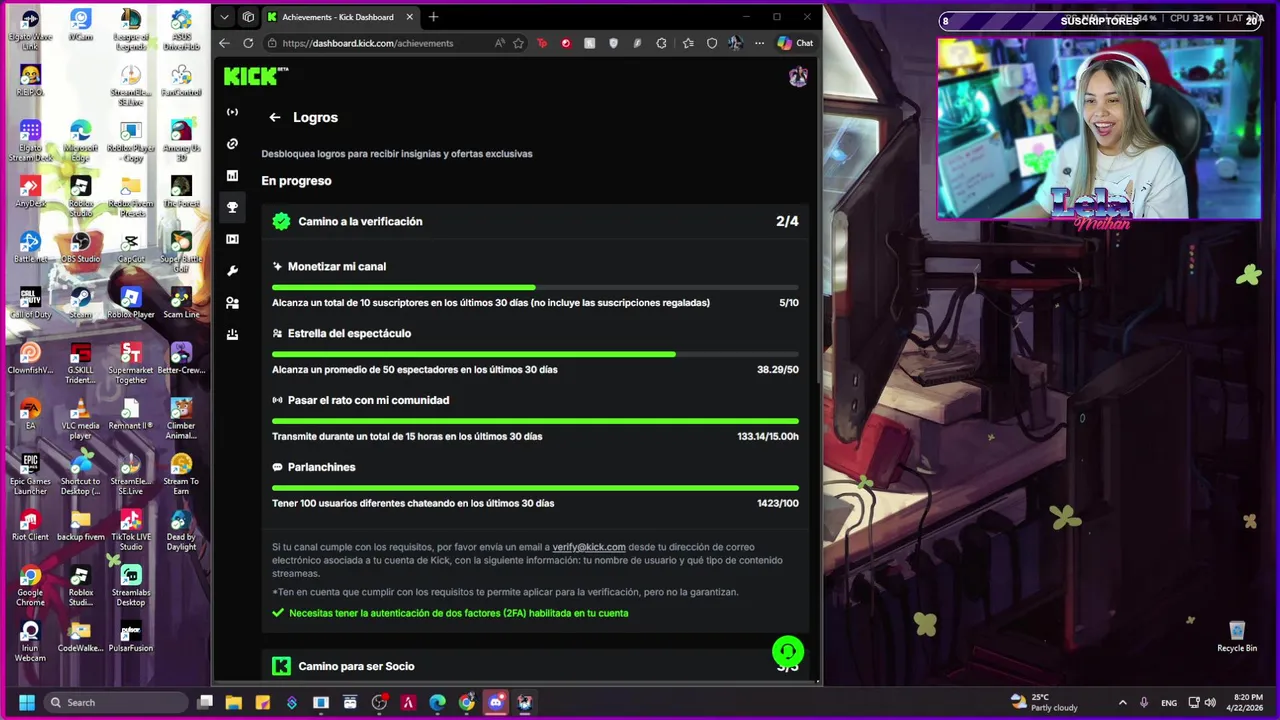Close the Achievements - Kick Dashboard tab

pos(409,17)
